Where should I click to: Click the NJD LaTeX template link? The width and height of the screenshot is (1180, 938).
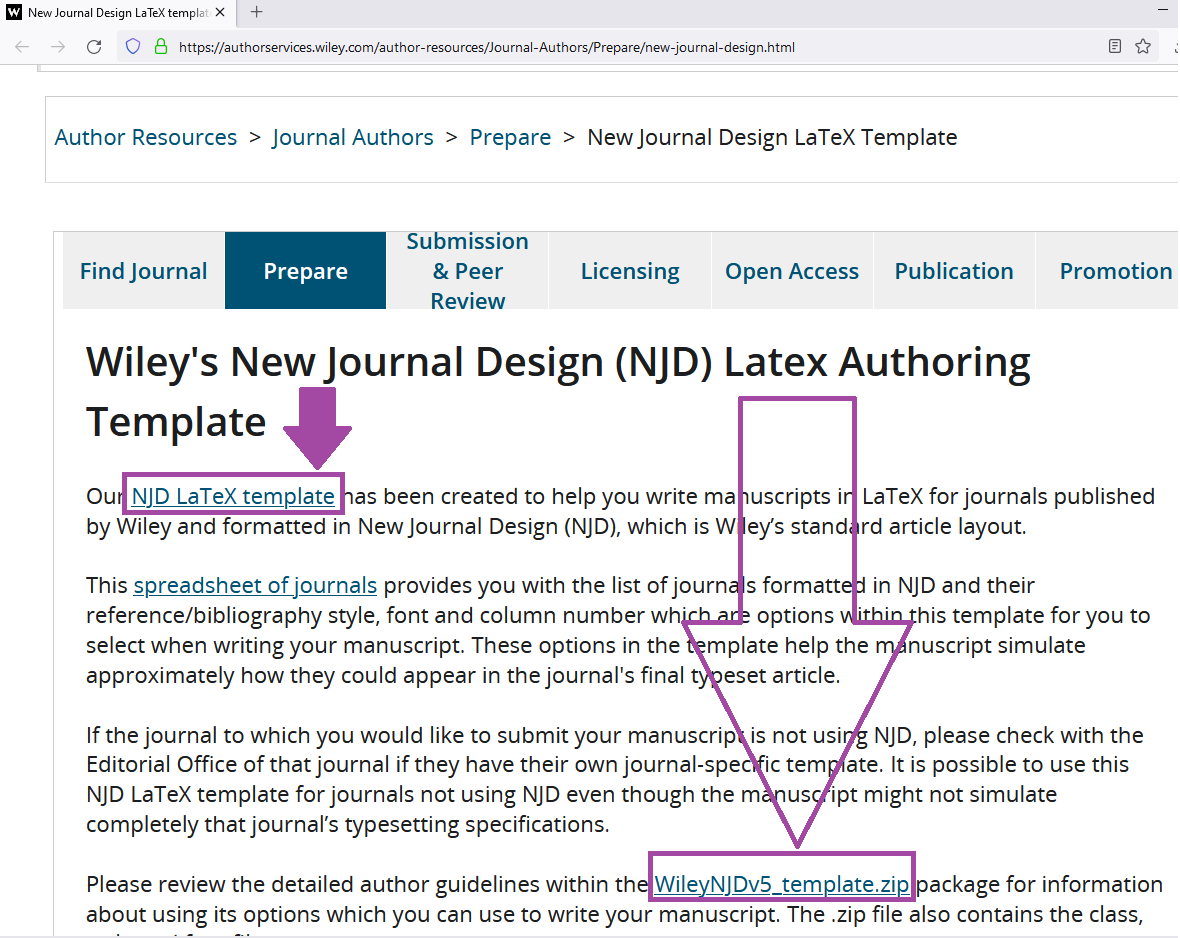pyautogui.click(x=233, y=496)
